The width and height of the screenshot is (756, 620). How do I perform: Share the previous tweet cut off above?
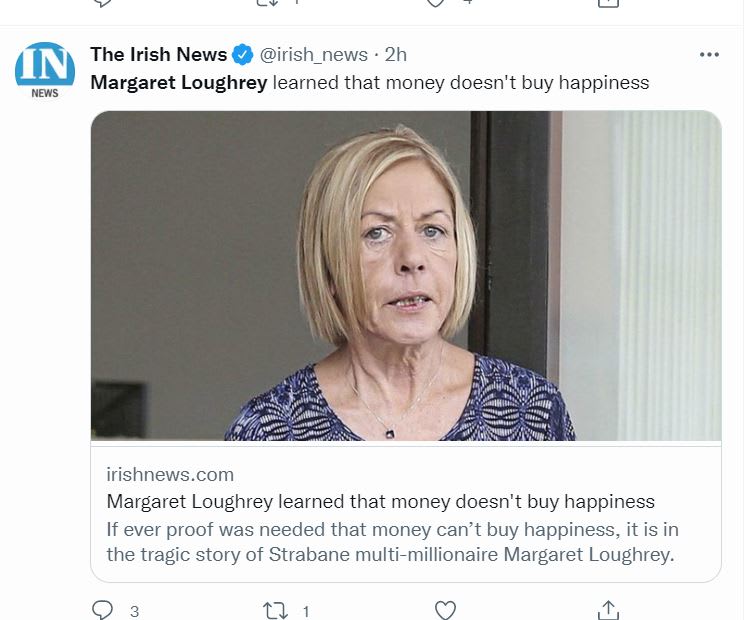[x=608, y=3]
